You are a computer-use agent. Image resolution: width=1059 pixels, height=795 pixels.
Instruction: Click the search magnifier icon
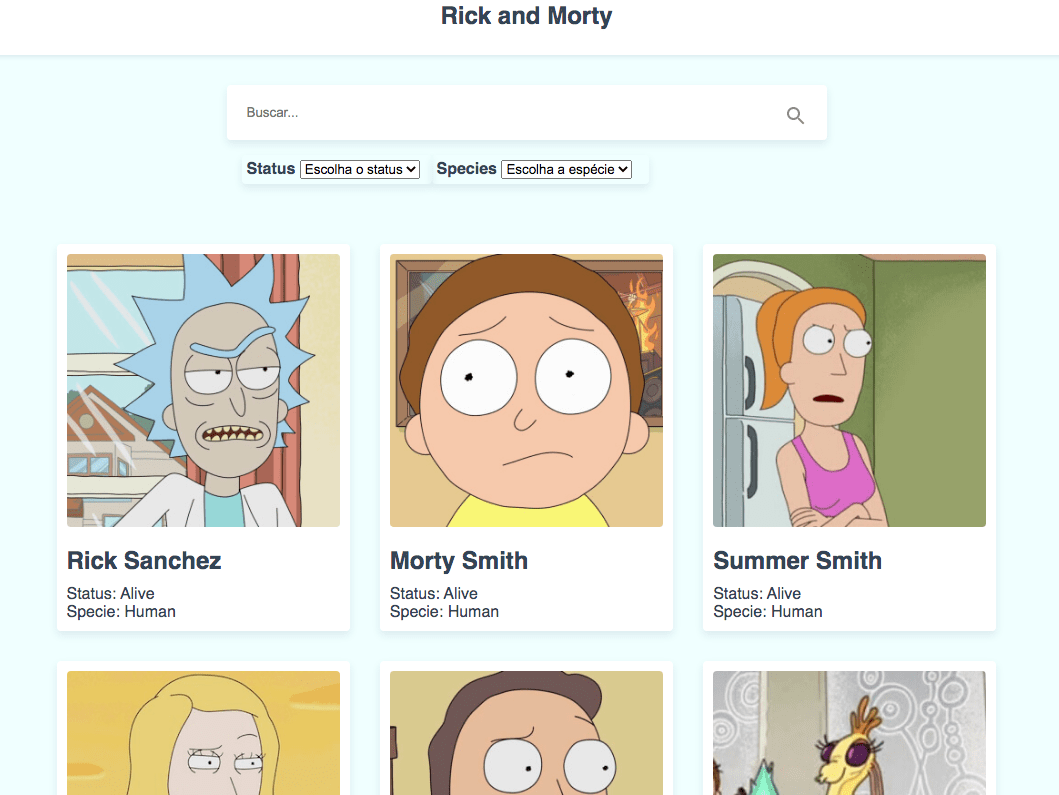coord(795,115)
